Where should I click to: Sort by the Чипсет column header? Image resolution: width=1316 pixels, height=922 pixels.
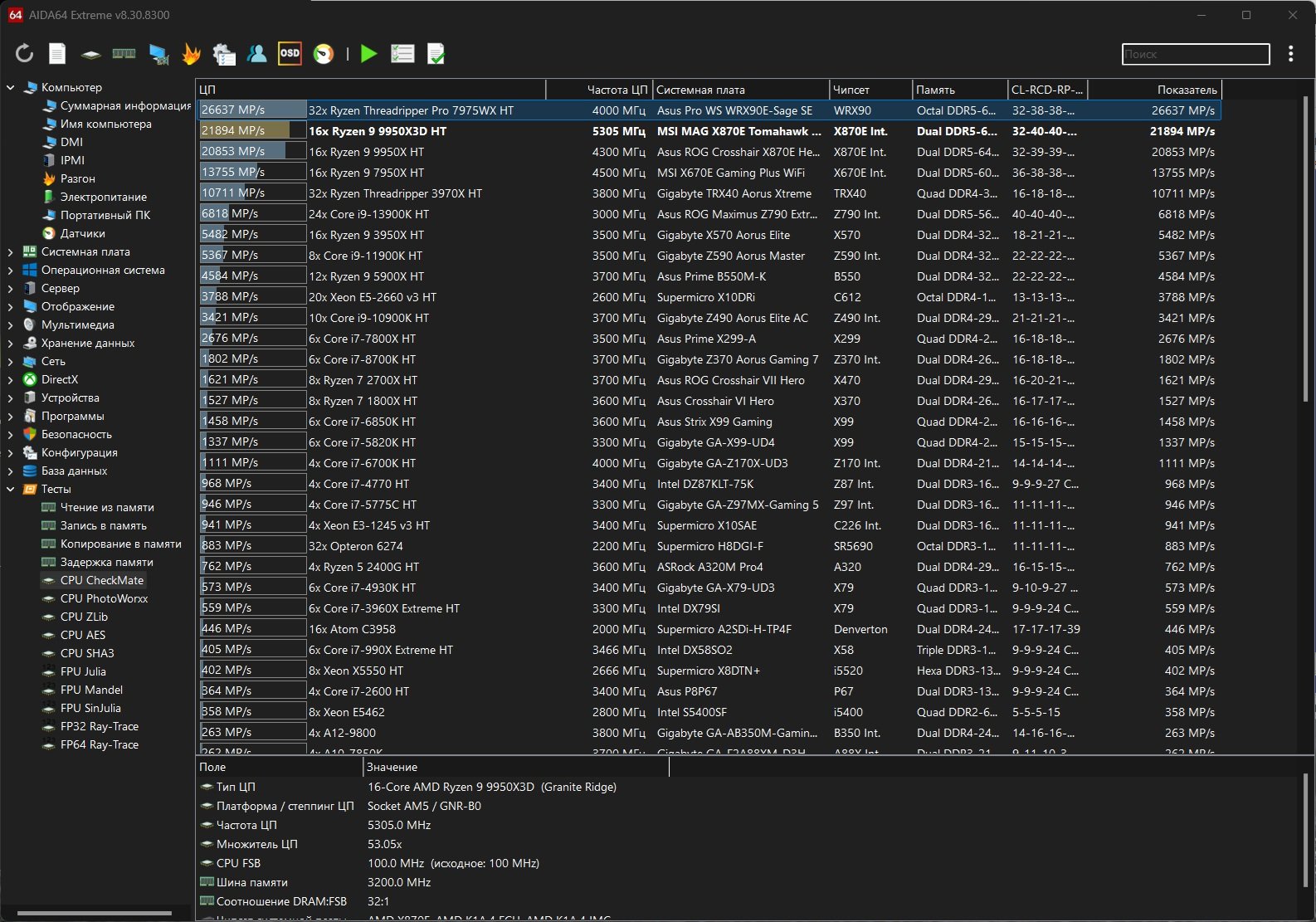point(870,90)
